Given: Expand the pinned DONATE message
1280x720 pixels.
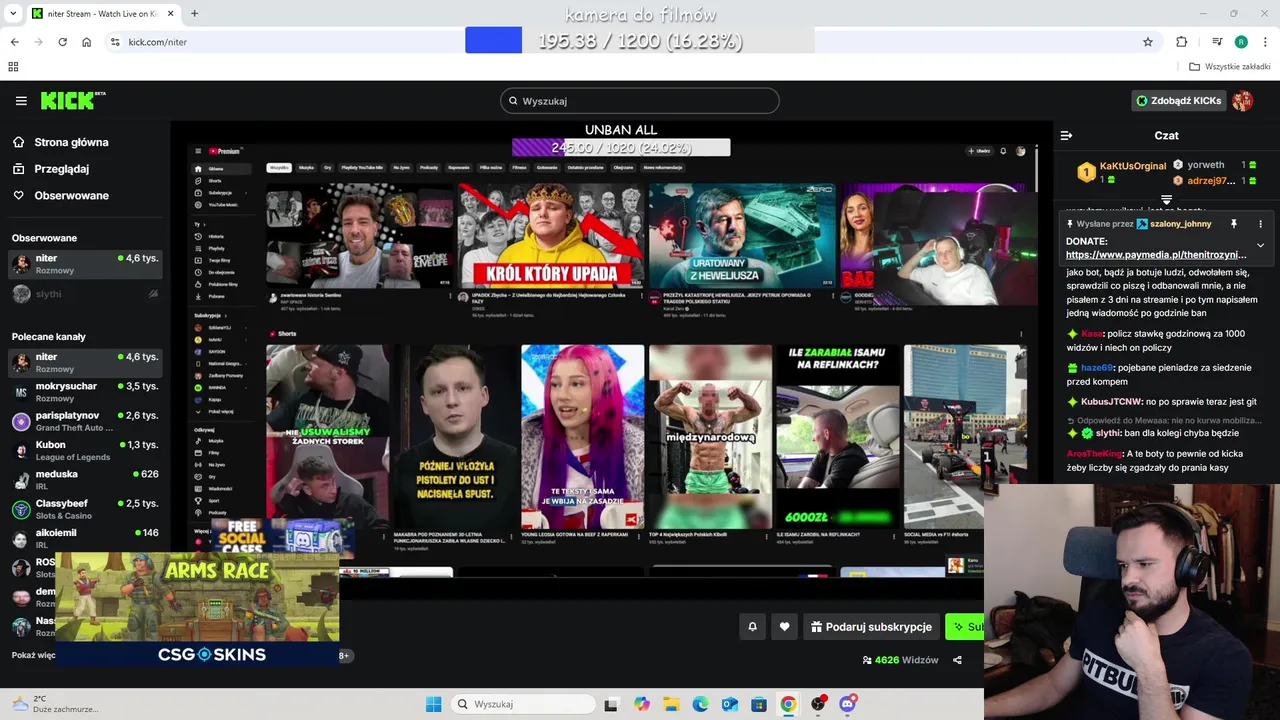Looking at the screenshot, I should (1260, 245).
